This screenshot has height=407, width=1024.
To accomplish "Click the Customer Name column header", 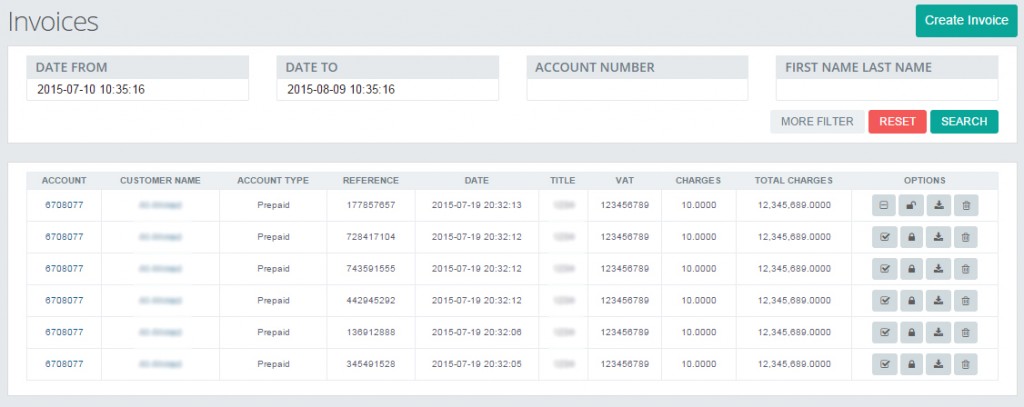I will tap(160, 181).
